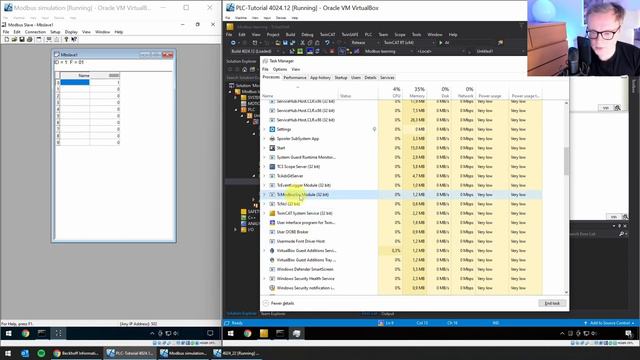
Task: Open the host Windows Start button
Action: point(8,353)
